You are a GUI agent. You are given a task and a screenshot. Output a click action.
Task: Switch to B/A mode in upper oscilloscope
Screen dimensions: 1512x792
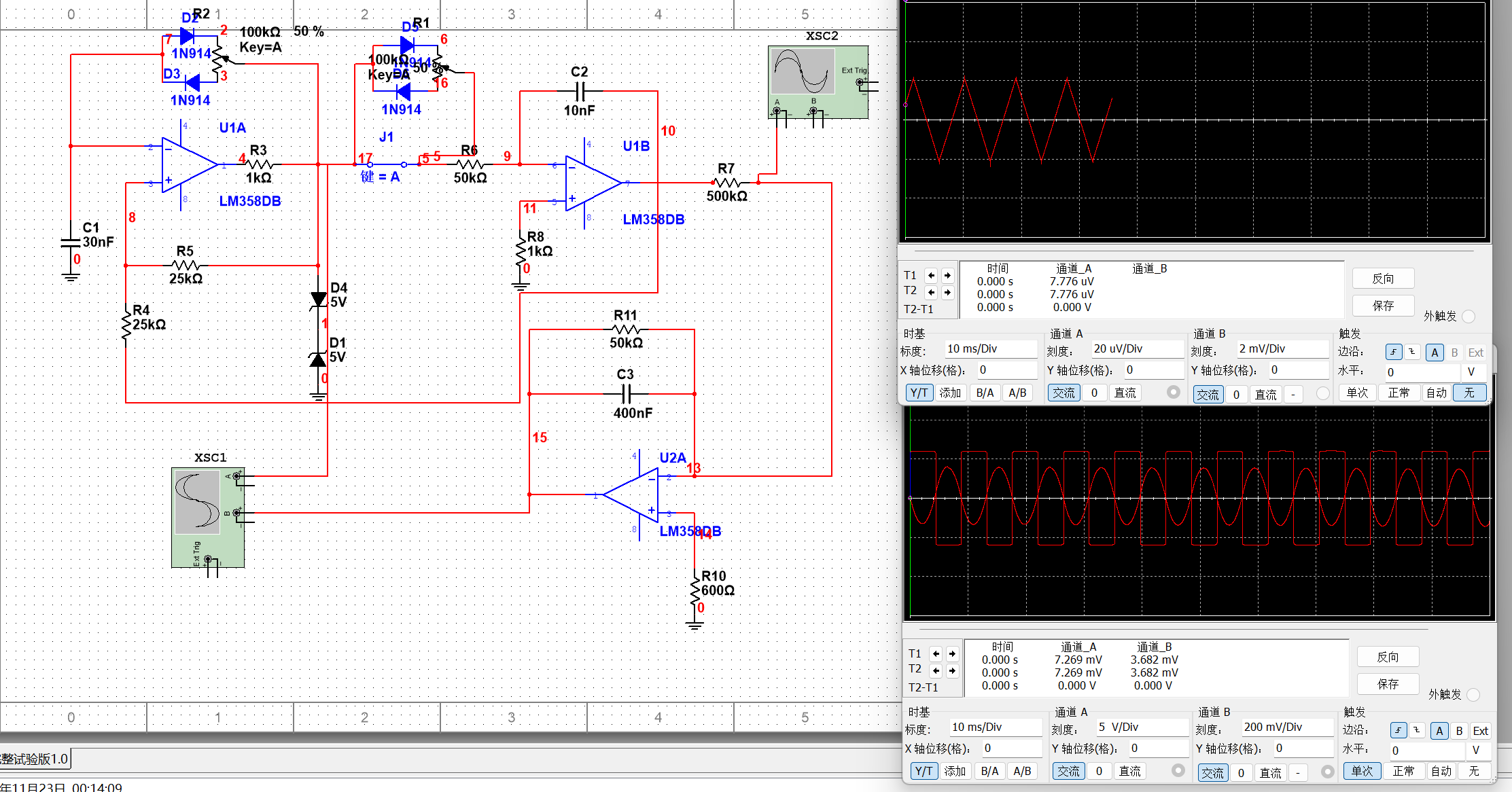pyautogui.click(x=985, y=393)
